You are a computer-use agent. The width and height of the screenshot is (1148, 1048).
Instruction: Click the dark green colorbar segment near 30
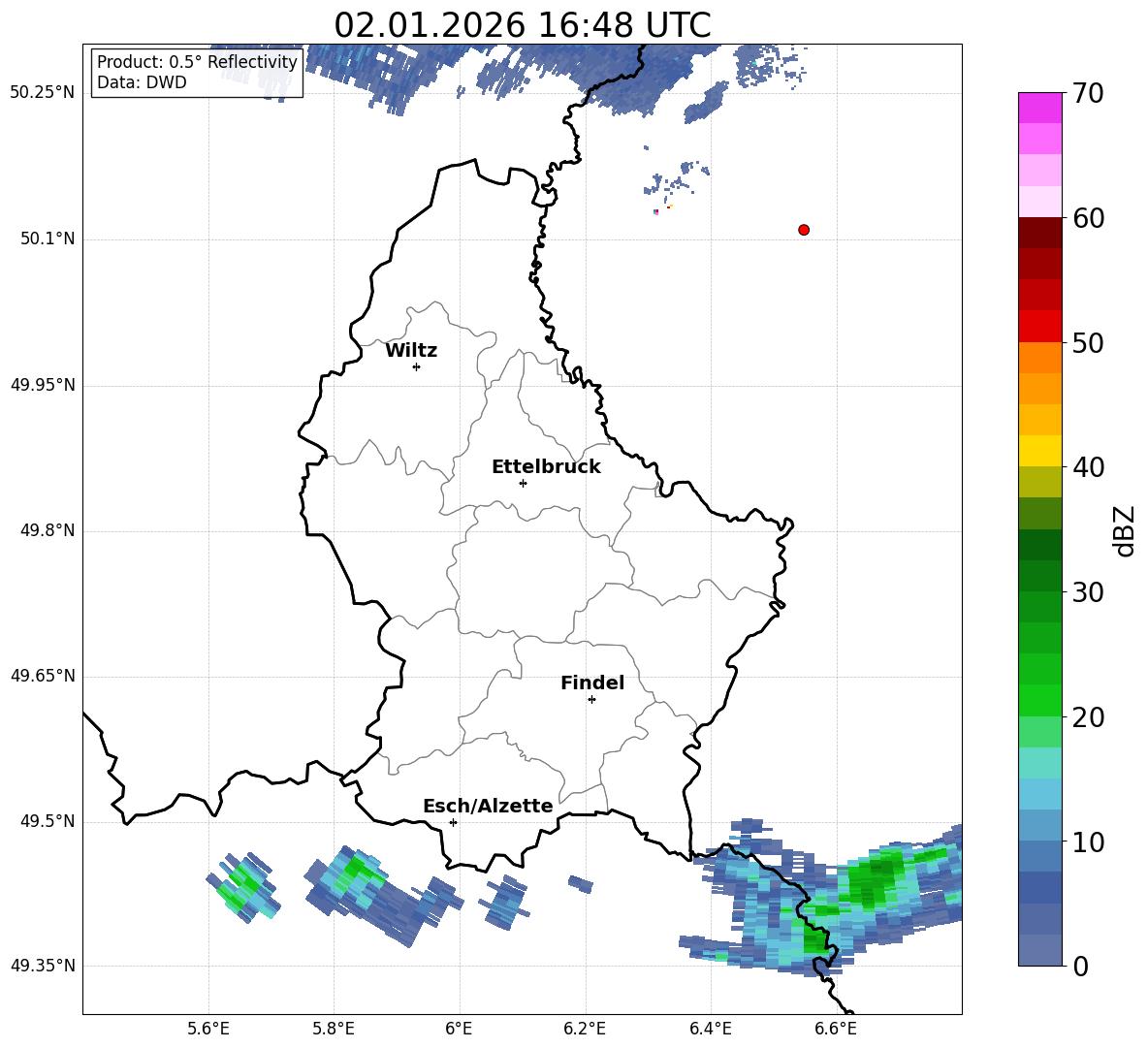pyautogui.click(x=1039, y=575)
